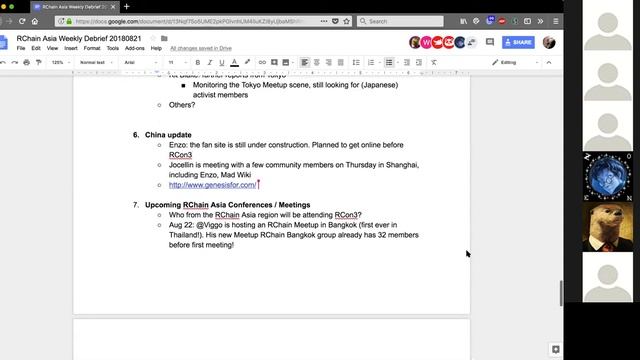The width and height of the screenshot is (640, 360).
Task: Open a new browser tab
Action: pos(127,7)
